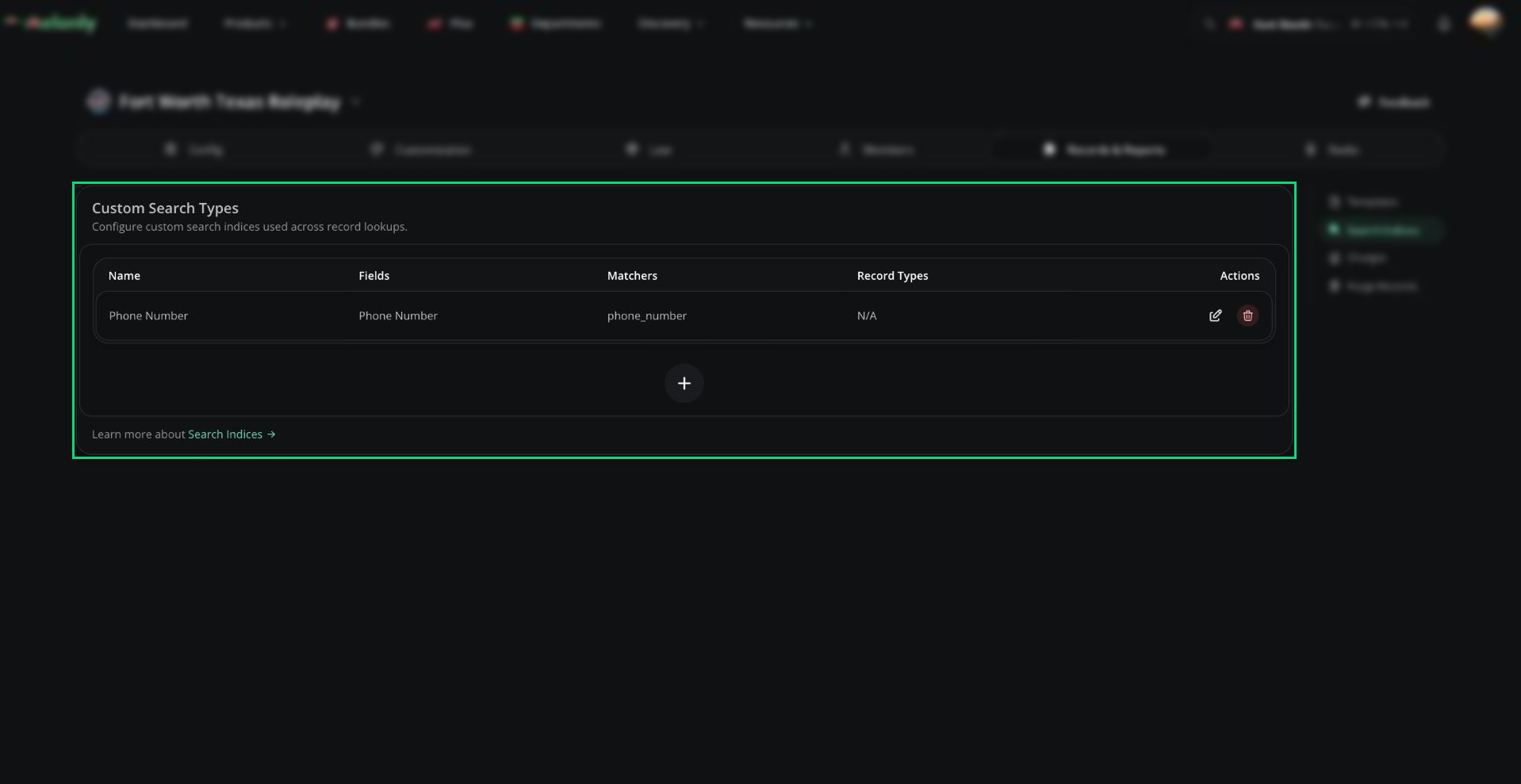Expand the Fort Worth Texas Roleplay switcher
1521x784 pixels.
click(x=225, y=102)
